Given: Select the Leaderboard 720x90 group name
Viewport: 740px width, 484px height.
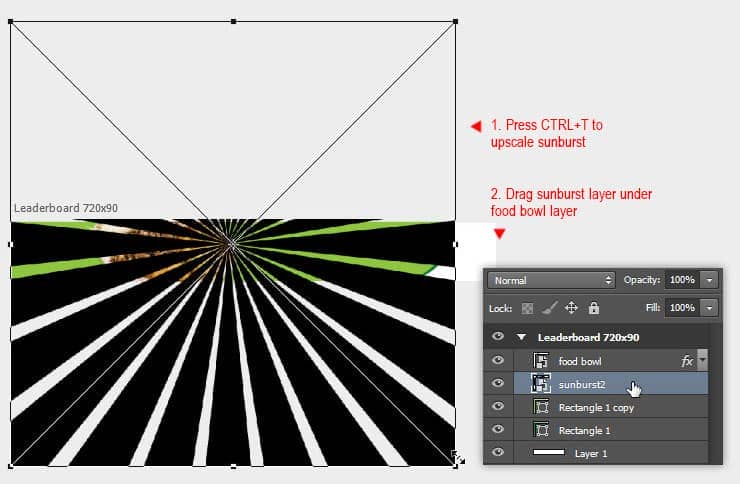Looking at the screenshot, I should [589, 338].
